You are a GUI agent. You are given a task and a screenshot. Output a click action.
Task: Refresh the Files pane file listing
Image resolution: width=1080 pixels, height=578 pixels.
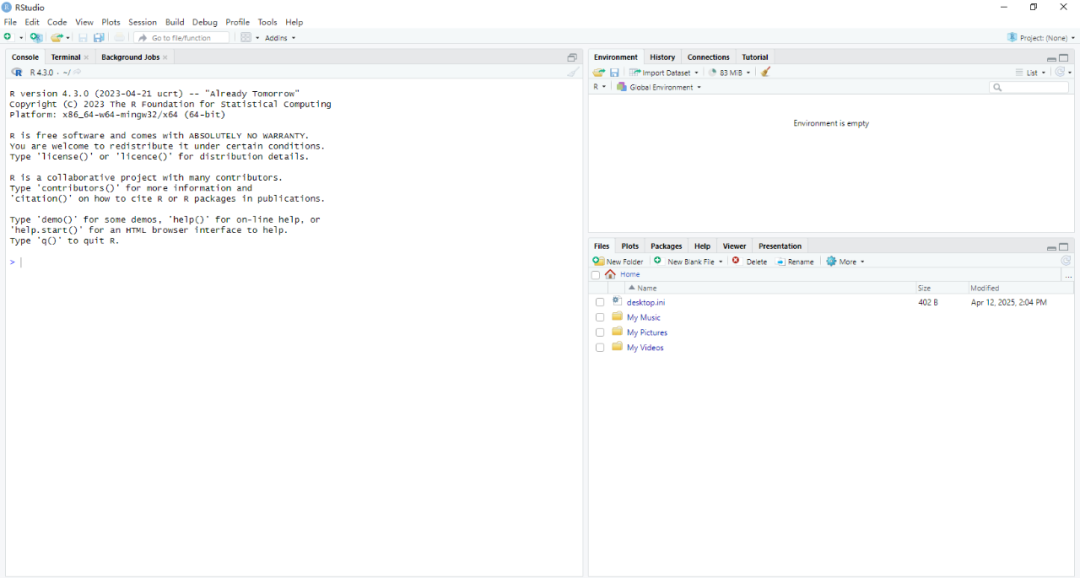tap(1066, 261)
